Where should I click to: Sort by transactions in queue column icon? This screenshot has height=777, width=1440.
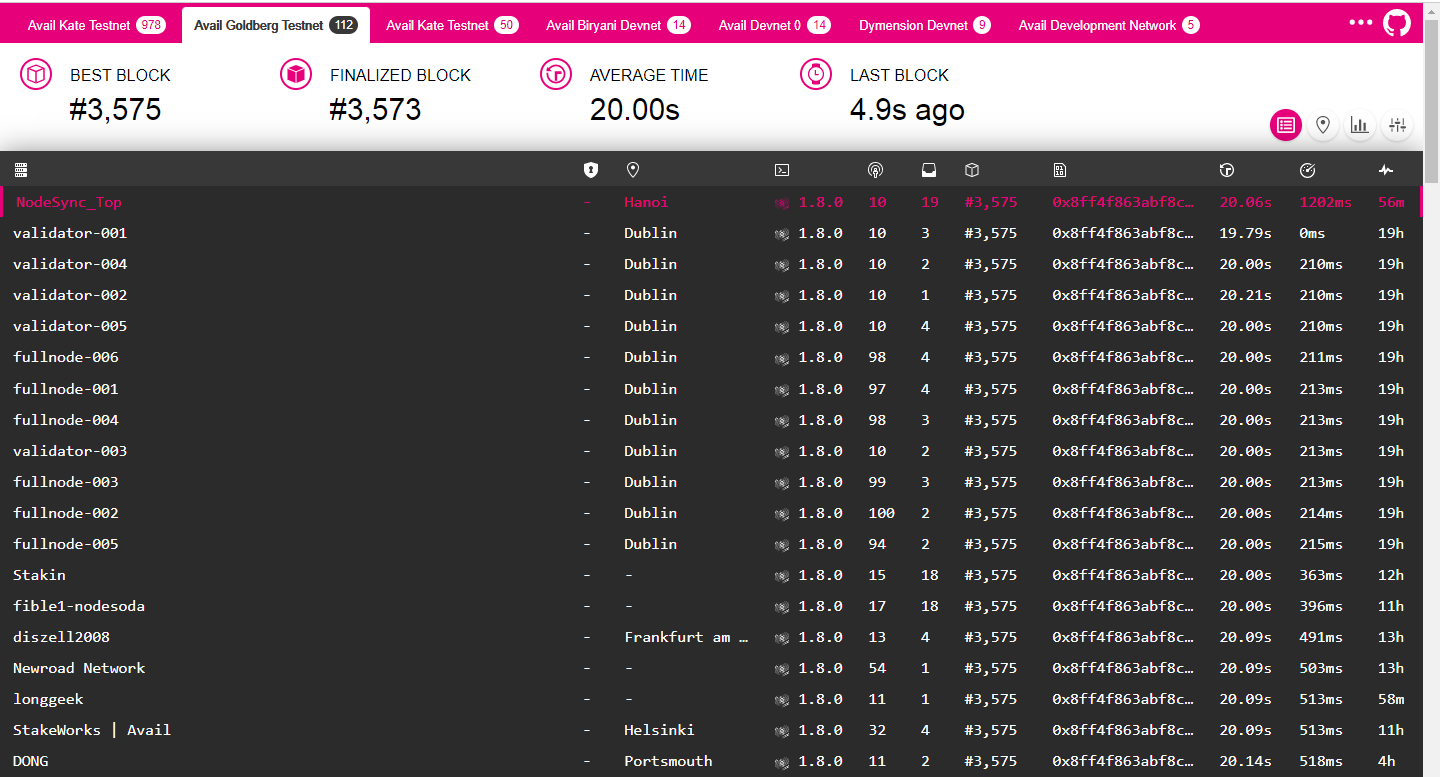coord(929,171)
